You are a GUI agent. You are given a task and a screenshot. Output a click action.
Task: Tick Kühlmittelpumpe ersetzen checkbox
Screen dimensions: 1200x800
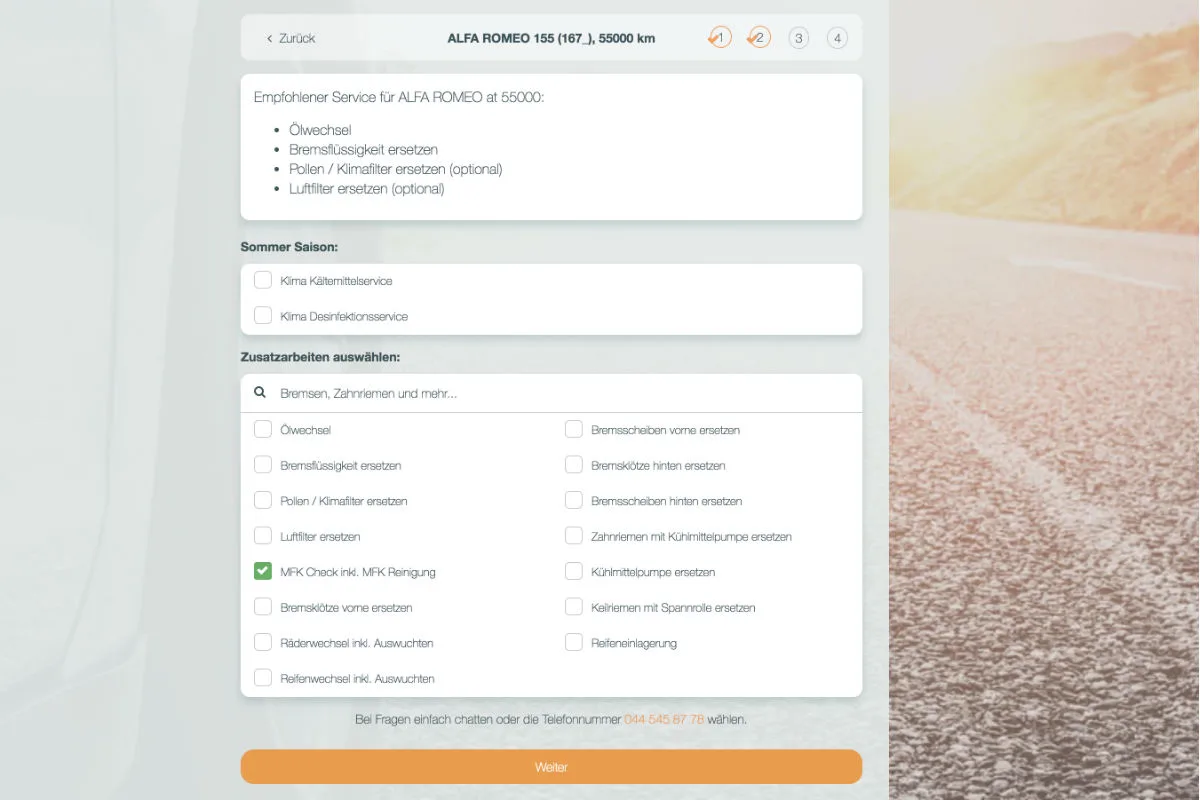click(574, 571)
